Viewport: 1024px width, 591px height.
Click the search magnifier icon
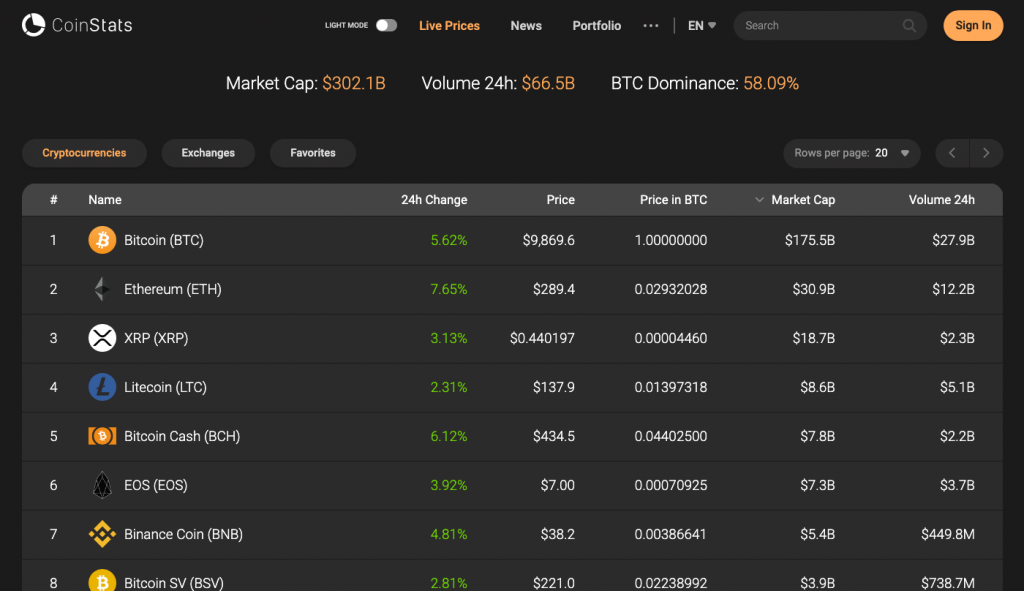coord(908,25)
